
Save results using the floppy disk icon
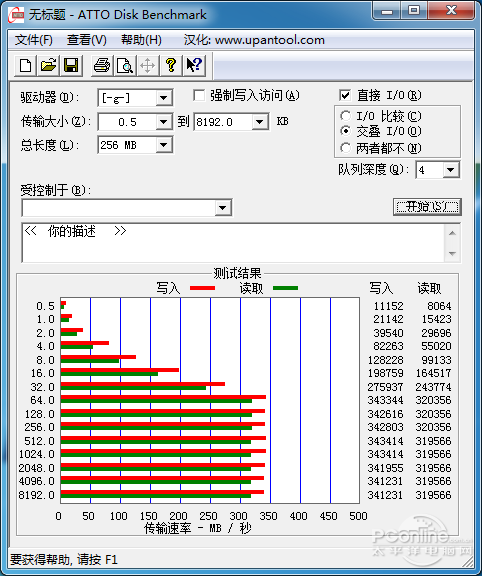pos(71,66)
